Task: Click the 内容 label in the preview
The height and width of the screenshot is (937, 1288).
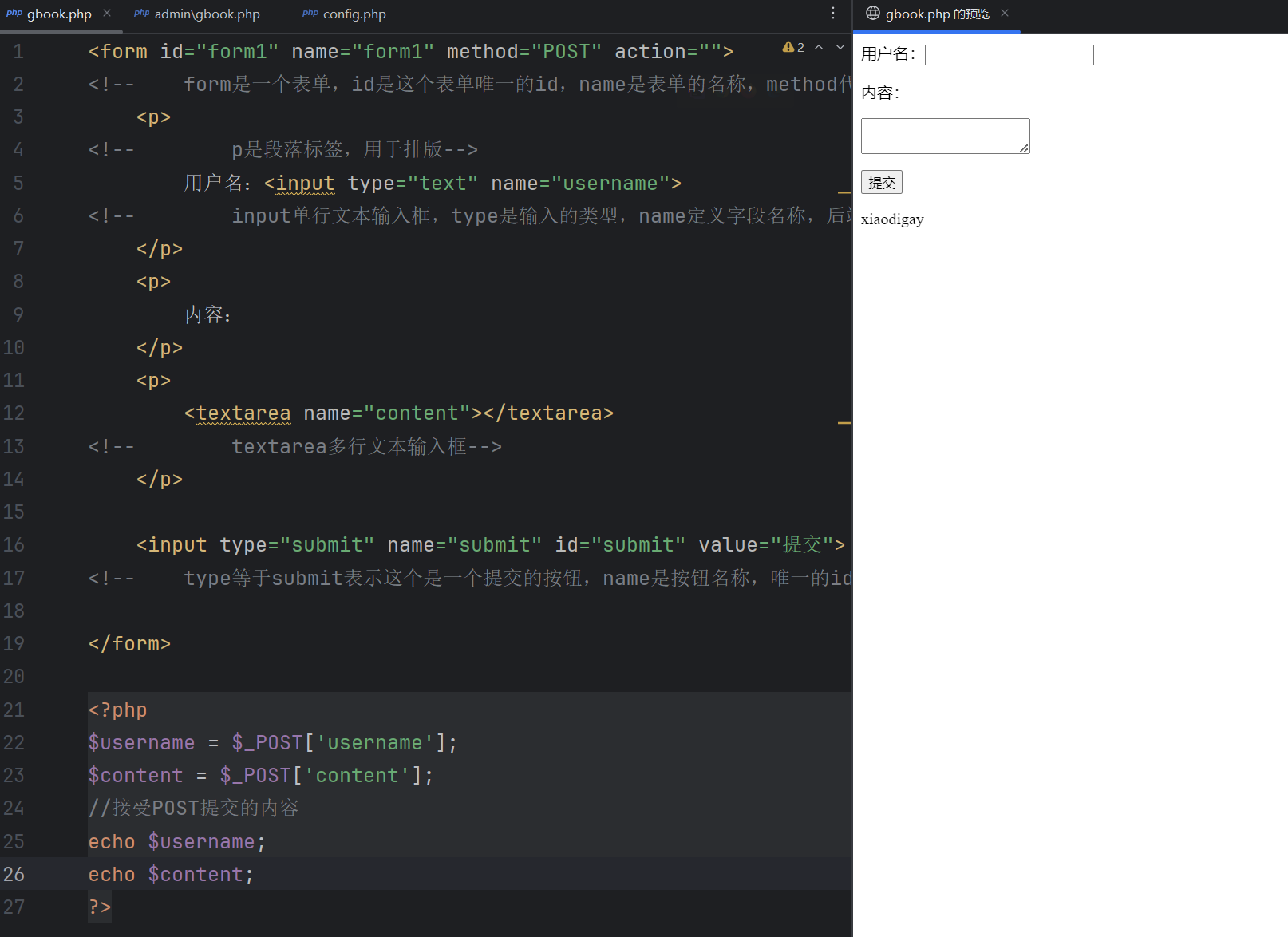Action: pos(880,93)
